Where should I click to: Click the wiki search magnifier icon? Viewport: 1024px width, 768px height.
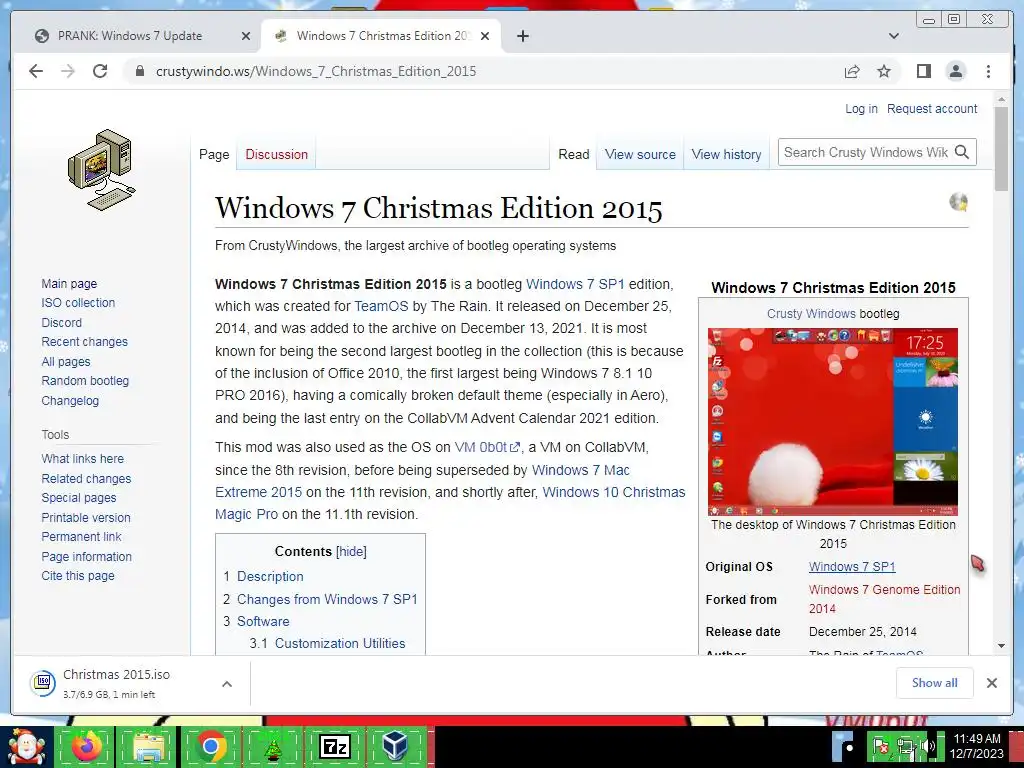pos(962,152)
